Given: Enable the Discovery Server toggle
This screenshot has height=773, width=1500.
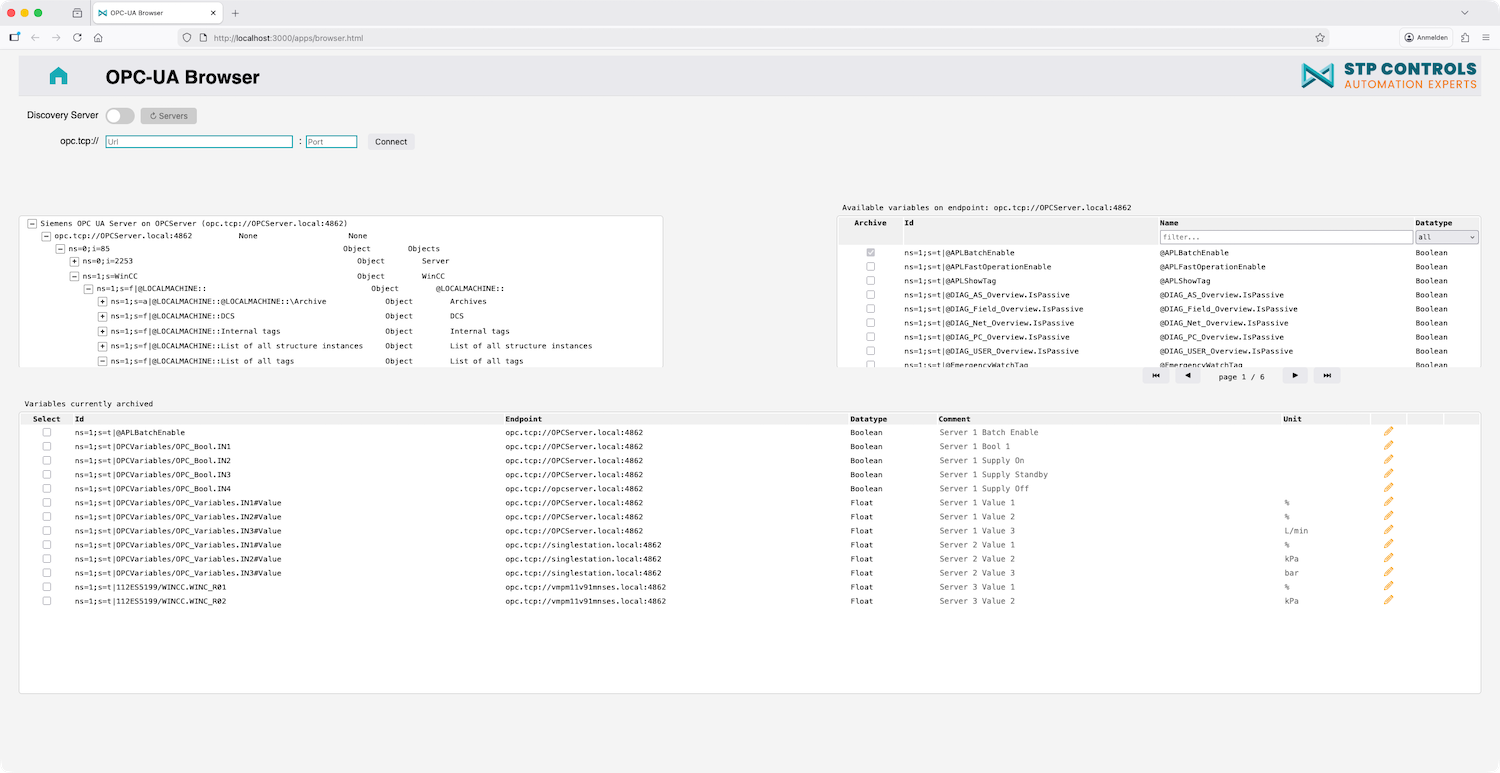Looking at the screenshot, I should 120,115.
